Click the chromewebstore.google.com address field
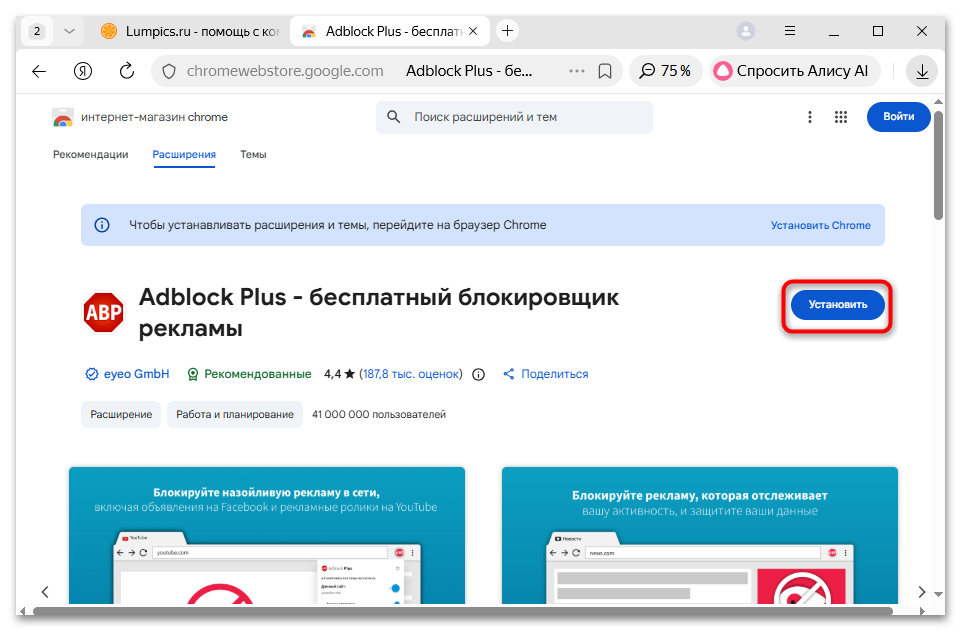 285,71
